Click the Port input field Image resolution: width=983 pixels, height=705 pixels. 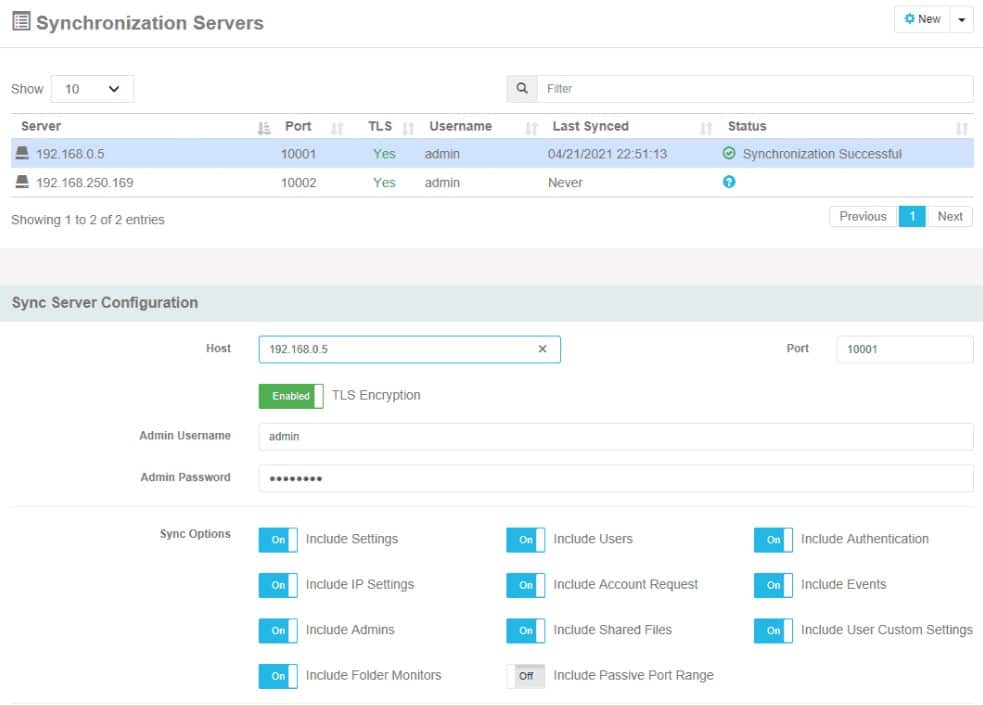[905, 349]
